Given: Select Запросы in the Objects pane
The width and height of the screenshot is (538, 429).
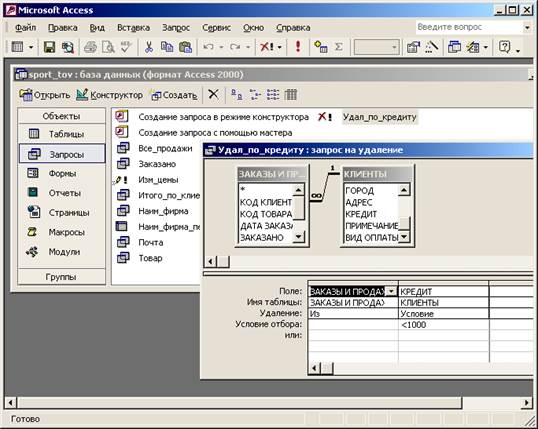Looking at the screenshot, I should point(62,154).
